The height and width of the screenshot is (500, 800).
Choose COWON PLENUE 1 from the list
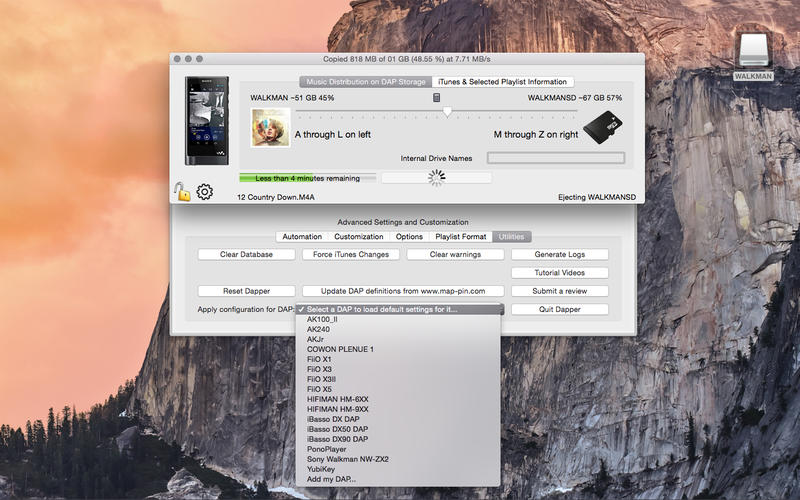398,349
